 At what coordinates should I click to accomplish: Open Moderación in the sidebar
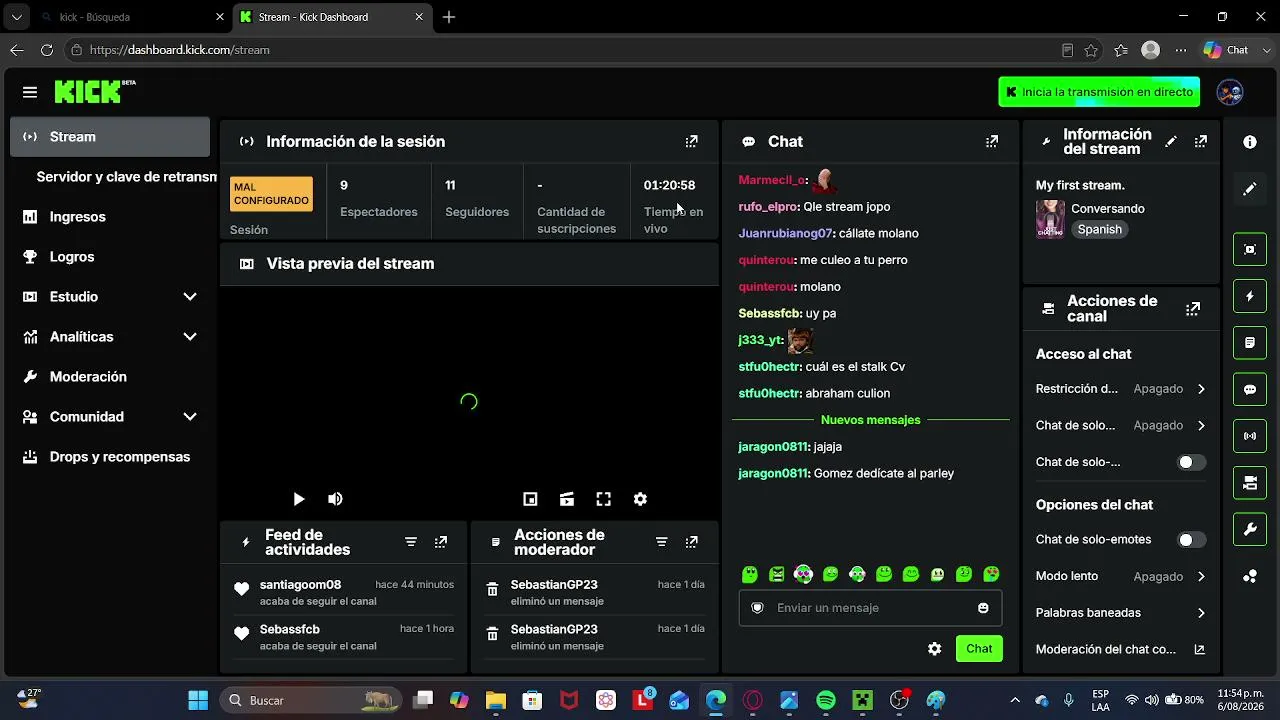[110, 377]
